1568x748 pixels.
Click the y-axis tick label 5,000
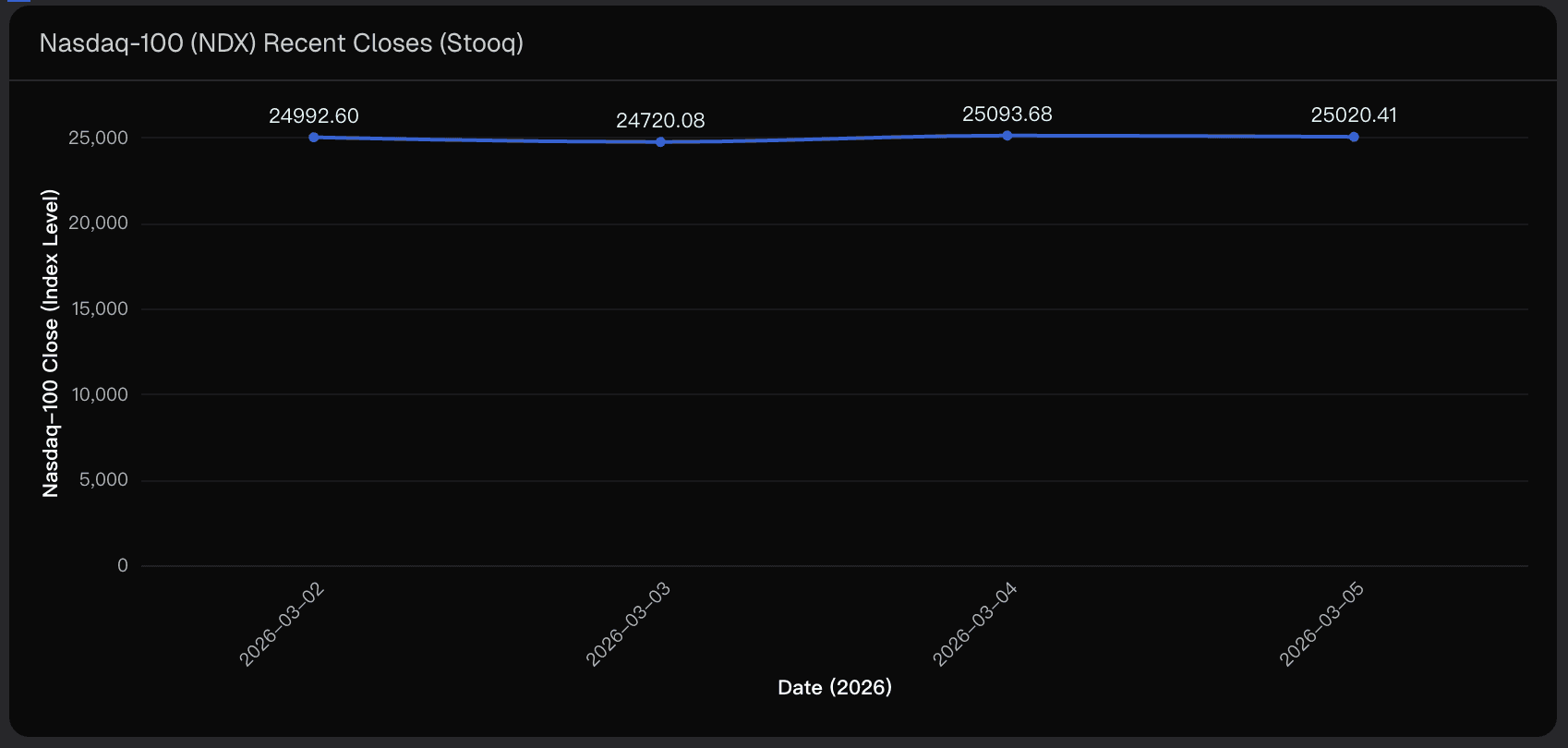tap(103, 479)
